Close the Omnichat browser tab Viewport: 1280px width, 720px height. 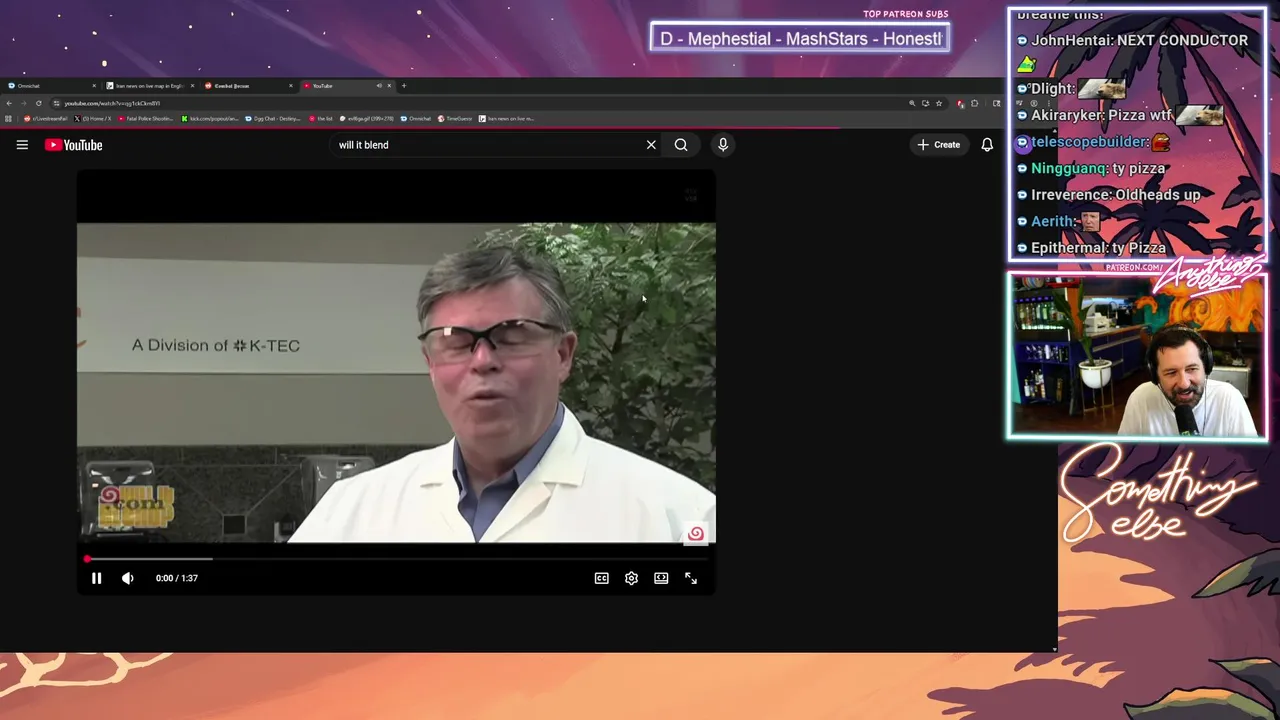point(94,86)
